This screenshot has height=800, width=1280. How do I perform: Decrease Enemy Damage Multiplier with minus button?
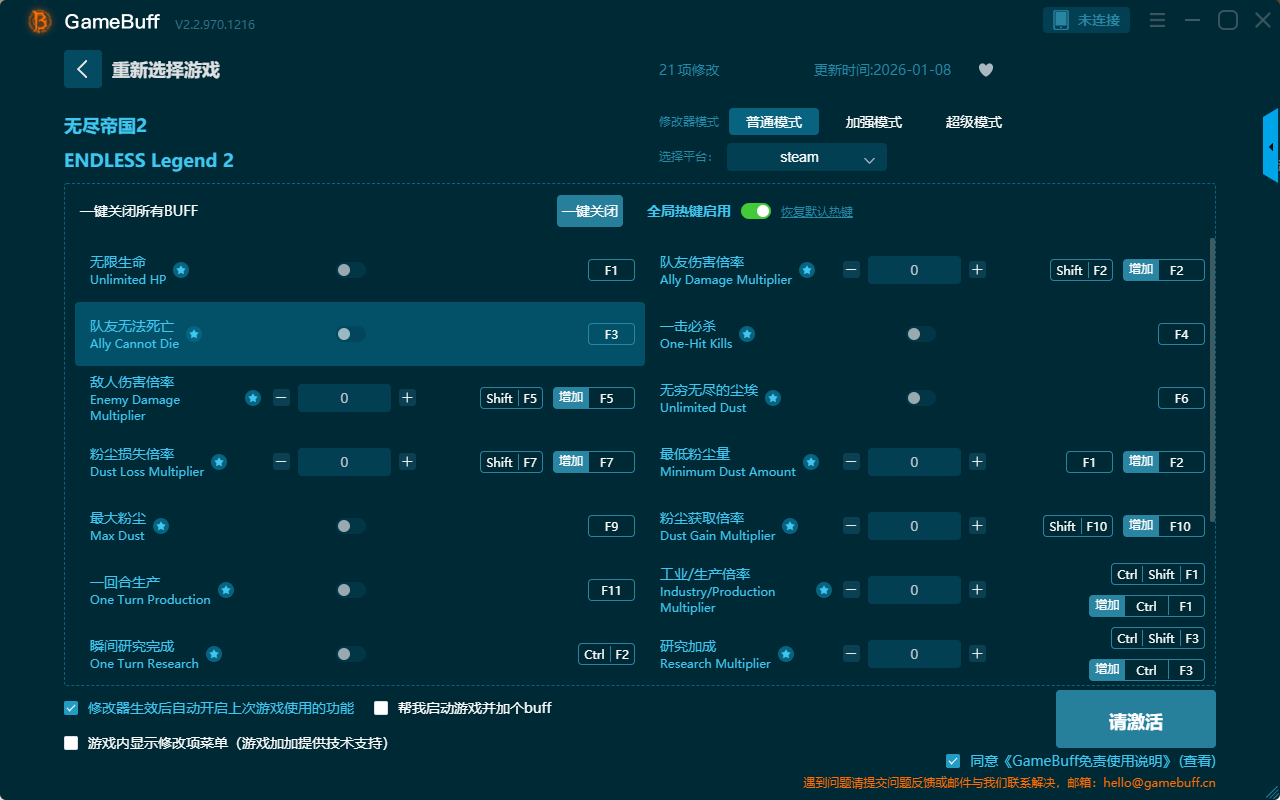pos(281,398)
